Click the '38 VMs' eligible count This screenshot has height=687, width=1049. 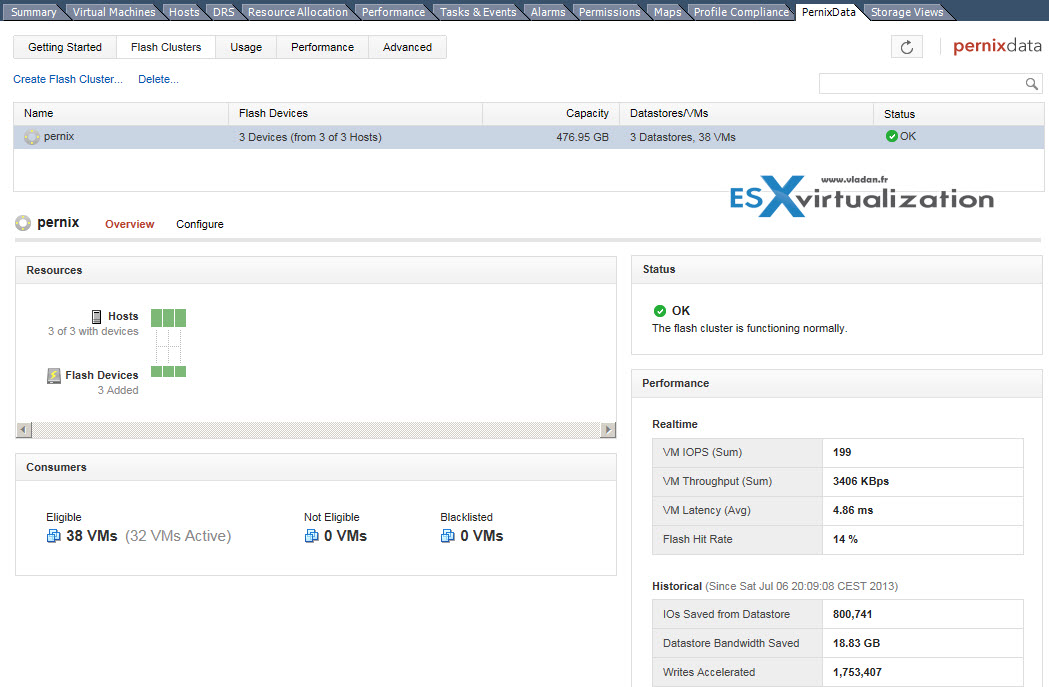(92, 536)
